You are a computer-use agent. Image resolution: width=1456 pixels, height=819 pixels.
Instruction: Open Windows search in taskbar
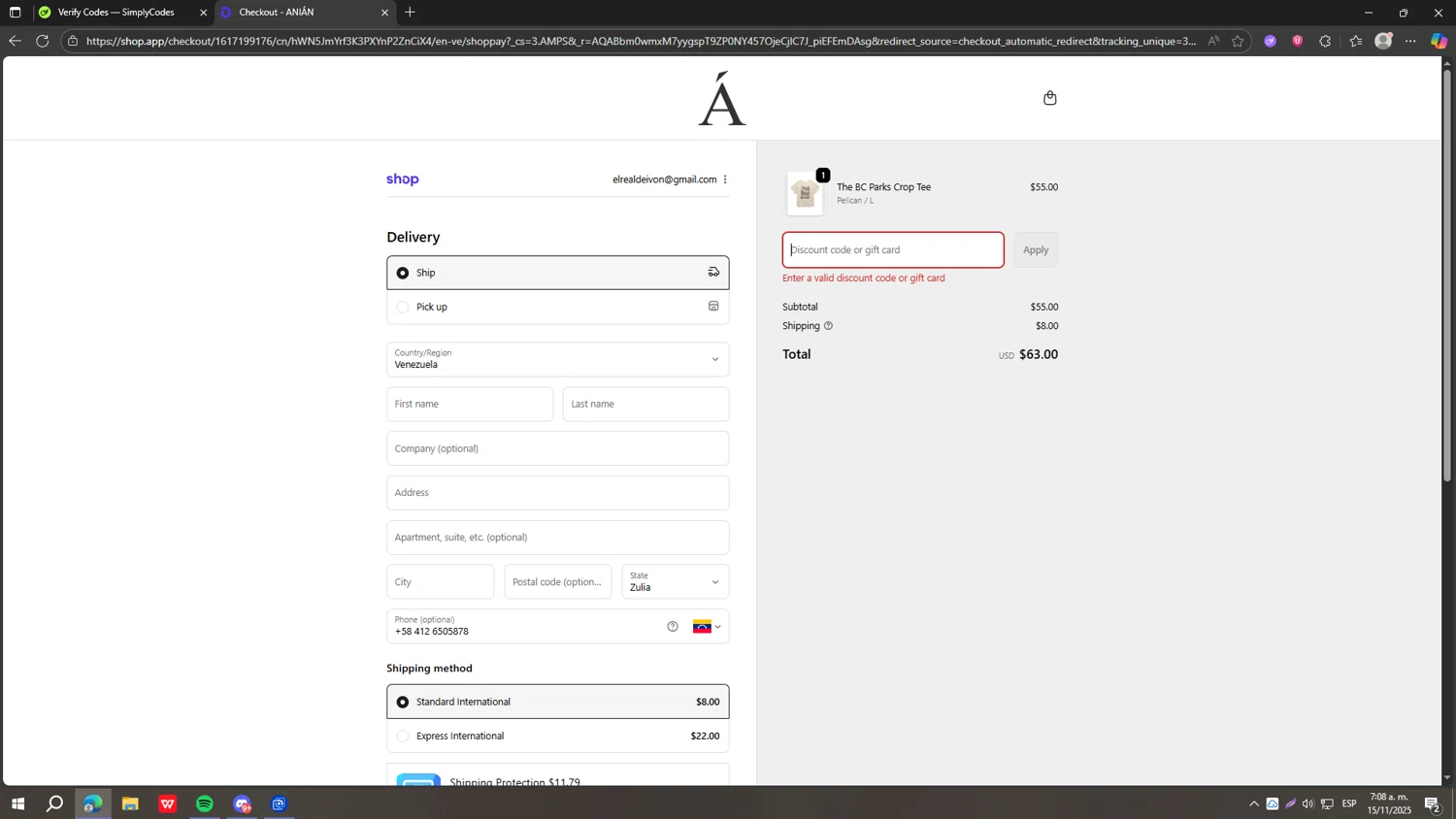[55, 804]
